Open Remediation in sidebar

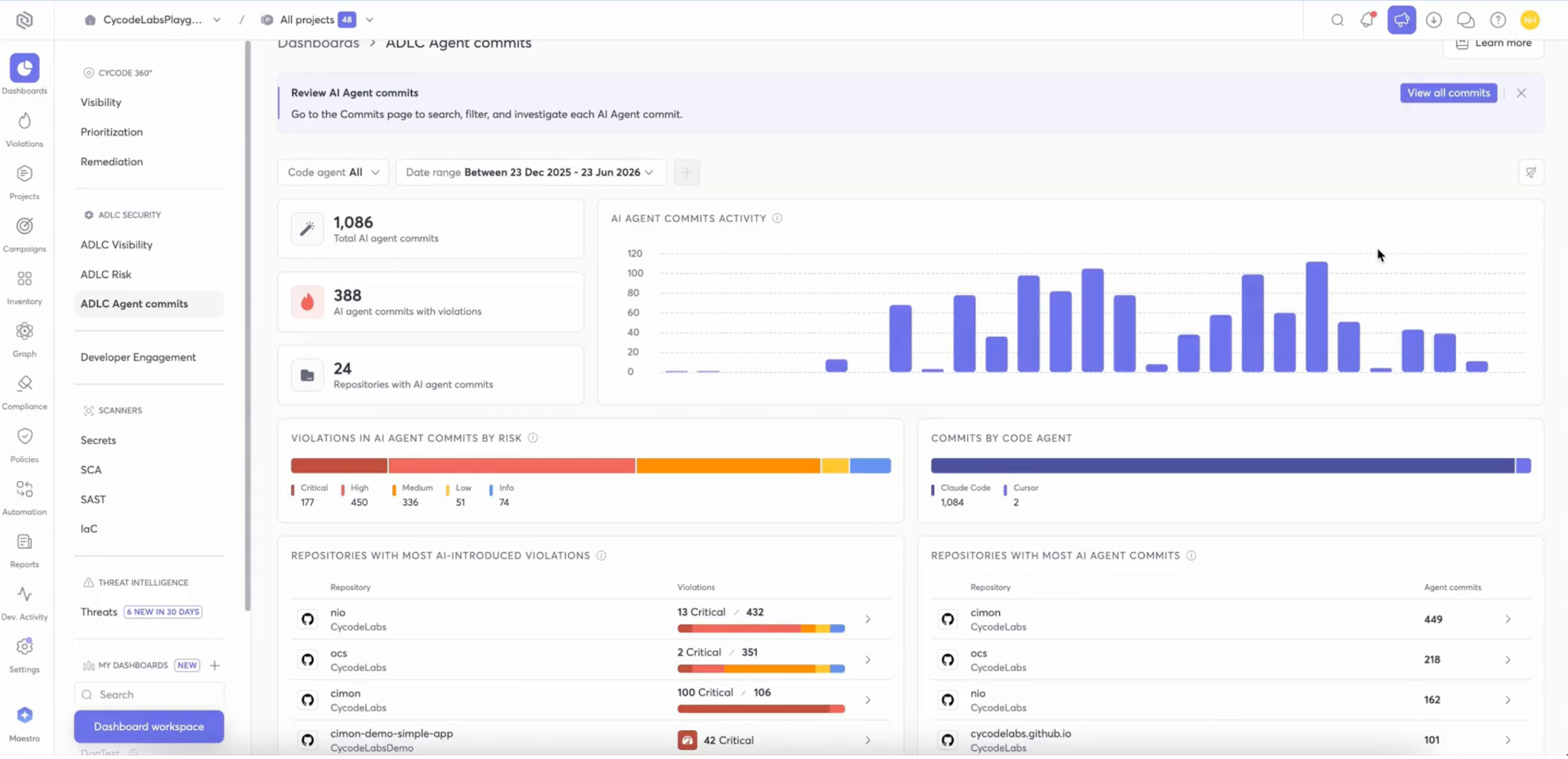pyautogui.click(x=112, y=162)
